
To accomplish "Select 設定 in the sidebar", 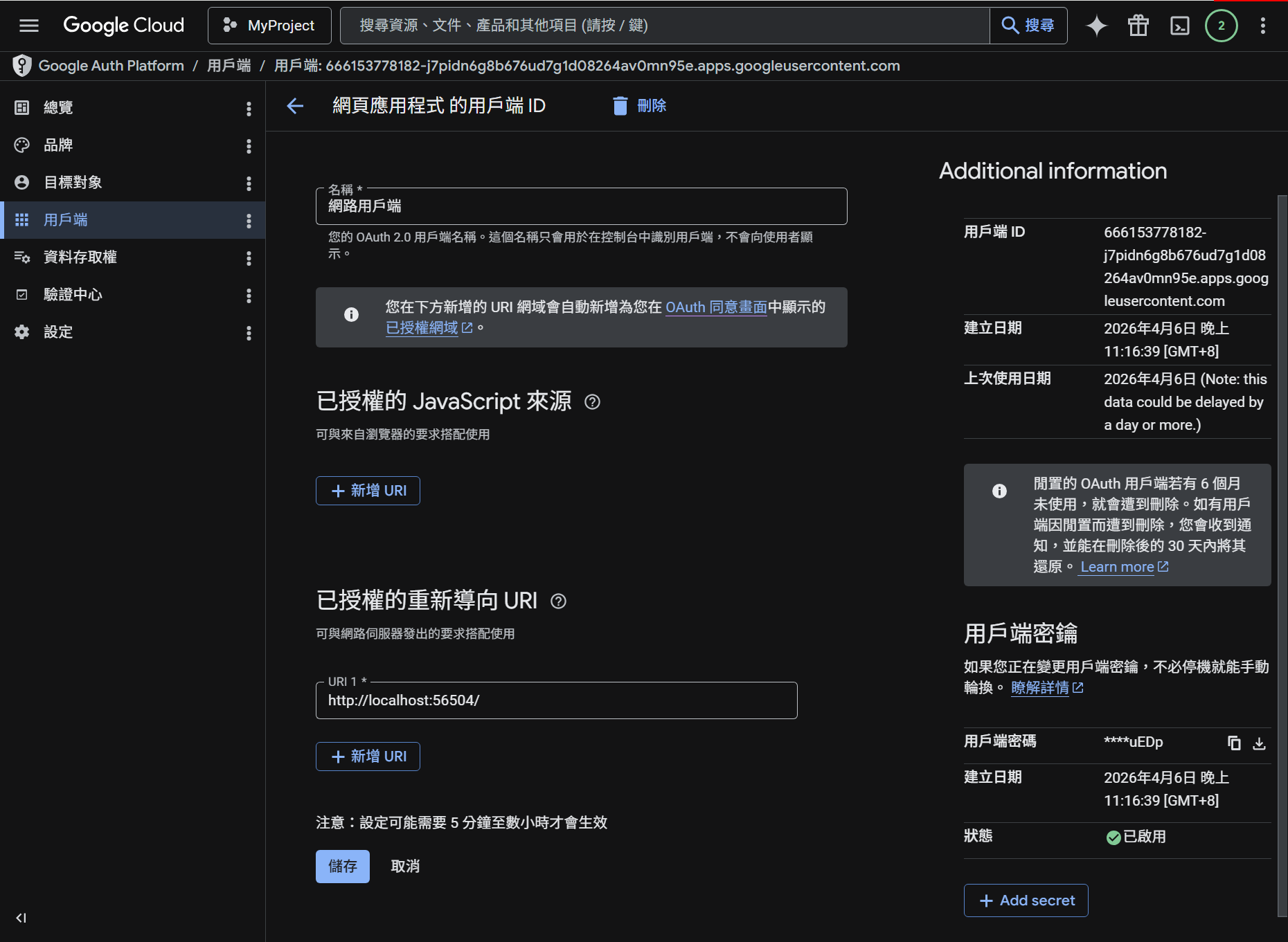I will tap(58, 332).
